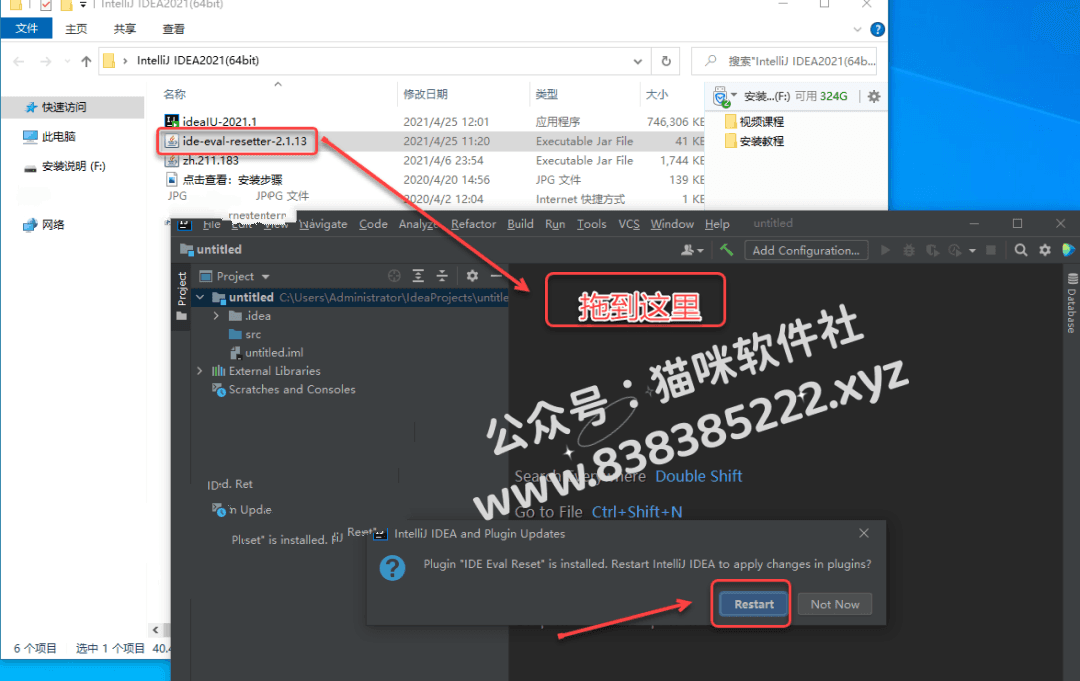Click the Debug bug icon in toolbar

tap(909, 250)
